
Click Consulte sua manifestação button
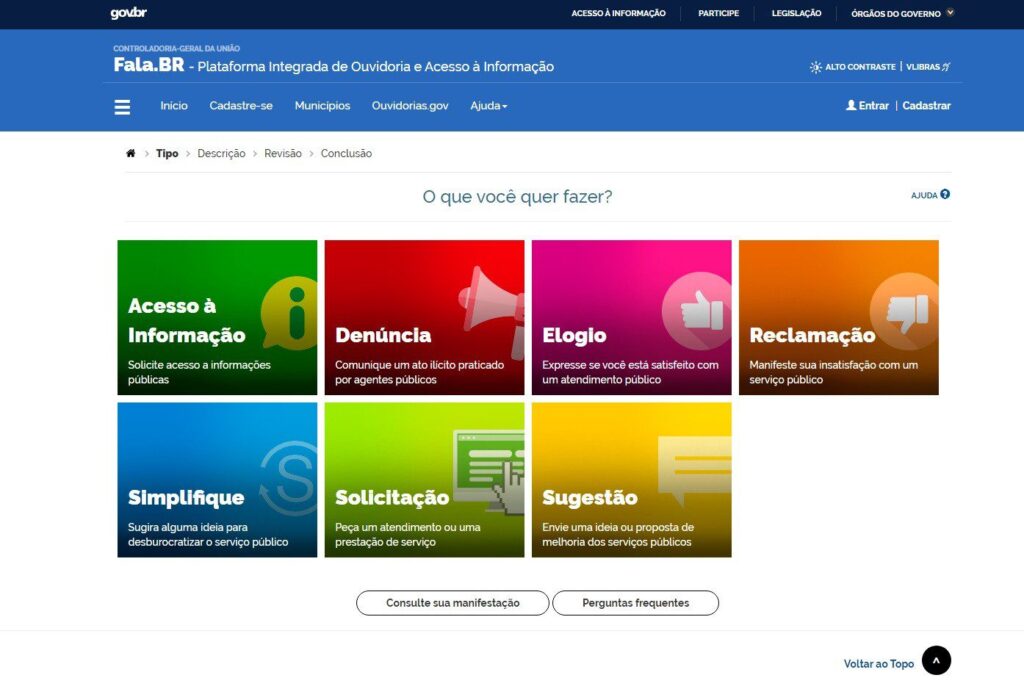point(453,603)
